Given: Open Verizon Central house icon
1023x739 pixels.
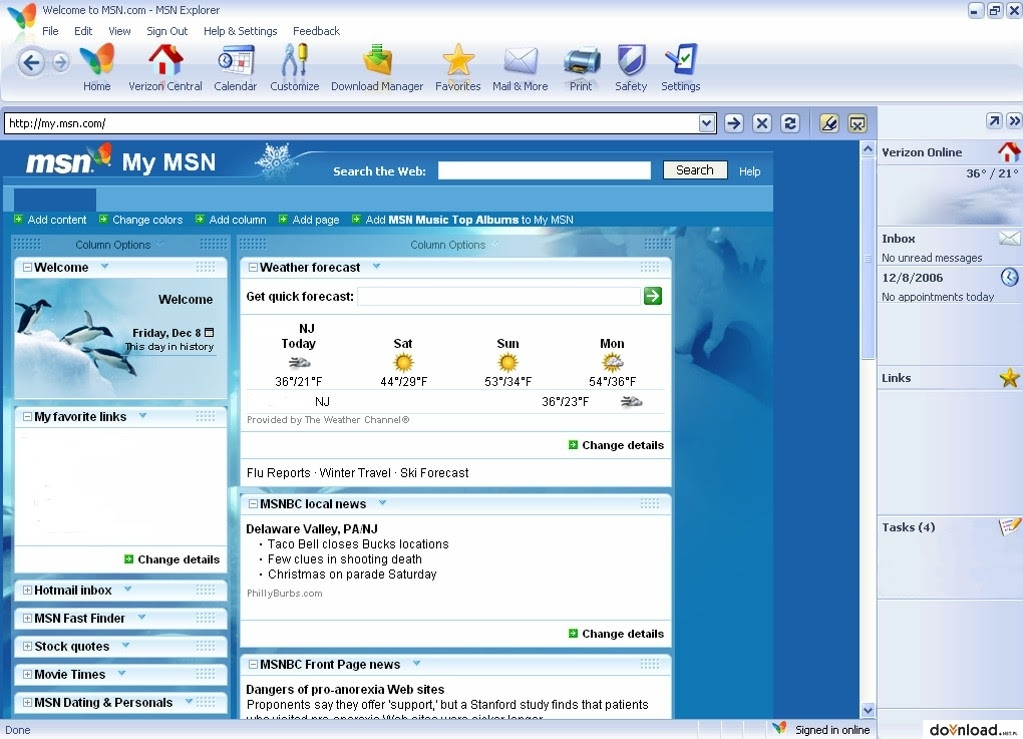Looking at the screenshot, I should pyautogui.click(x=166, y=60).
